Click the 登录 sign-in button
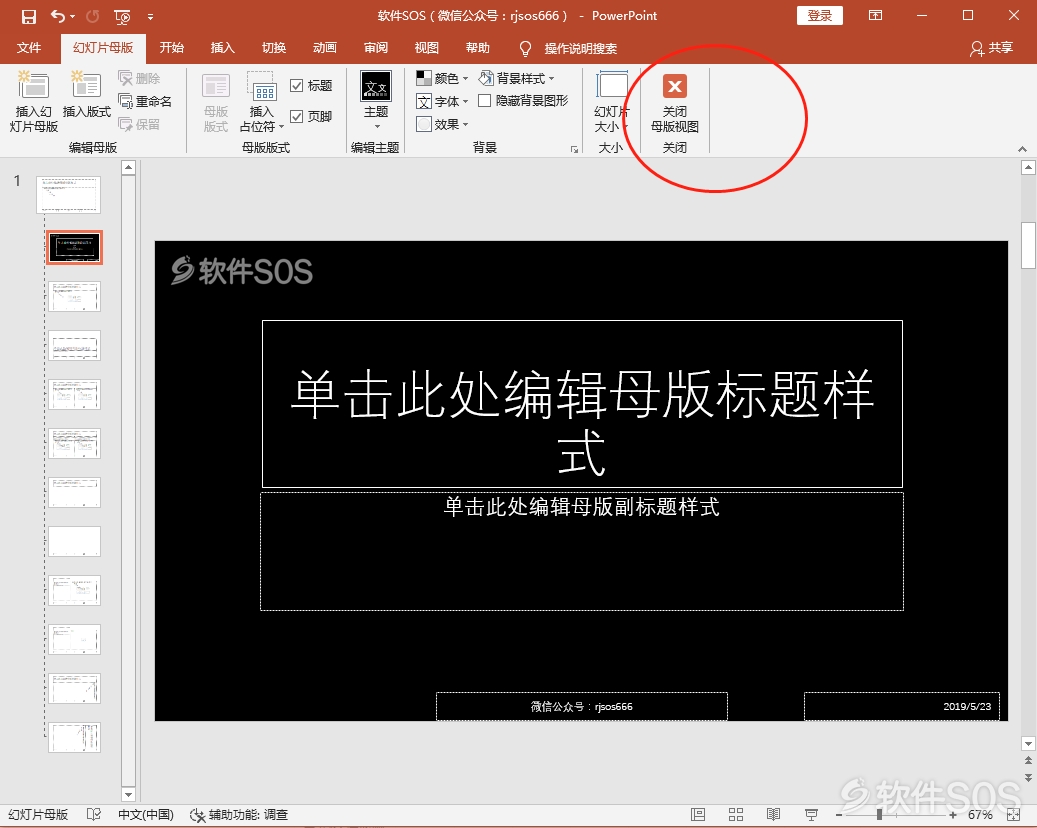 819,16
